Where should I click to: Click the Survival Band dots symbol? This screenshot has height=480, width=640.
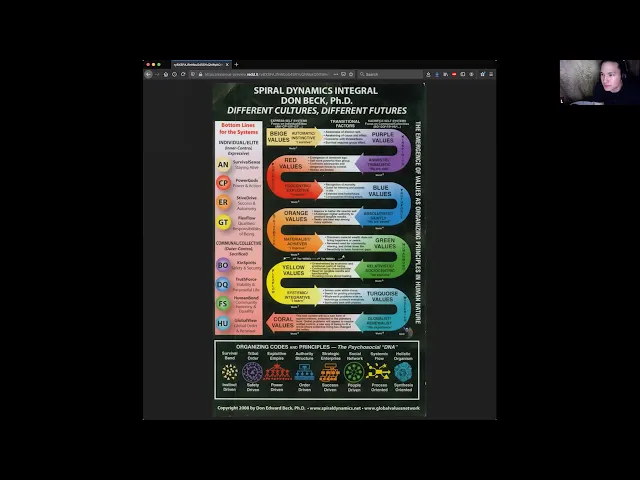[229, 372]
